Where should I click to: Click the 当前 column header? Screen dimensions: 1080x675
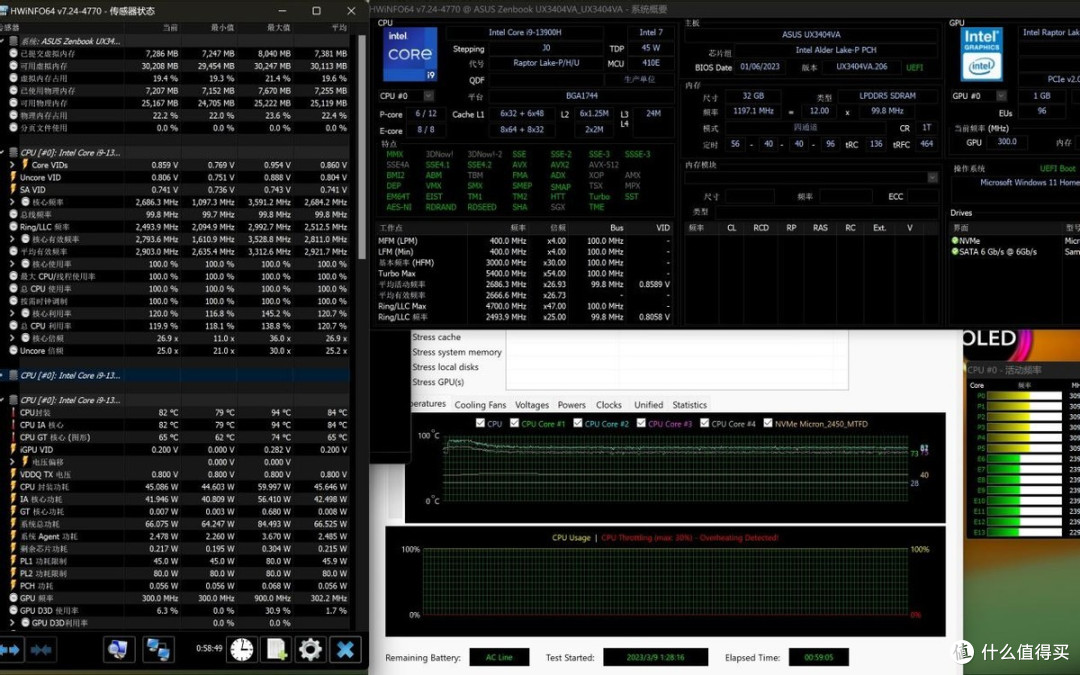coord(170,28)
